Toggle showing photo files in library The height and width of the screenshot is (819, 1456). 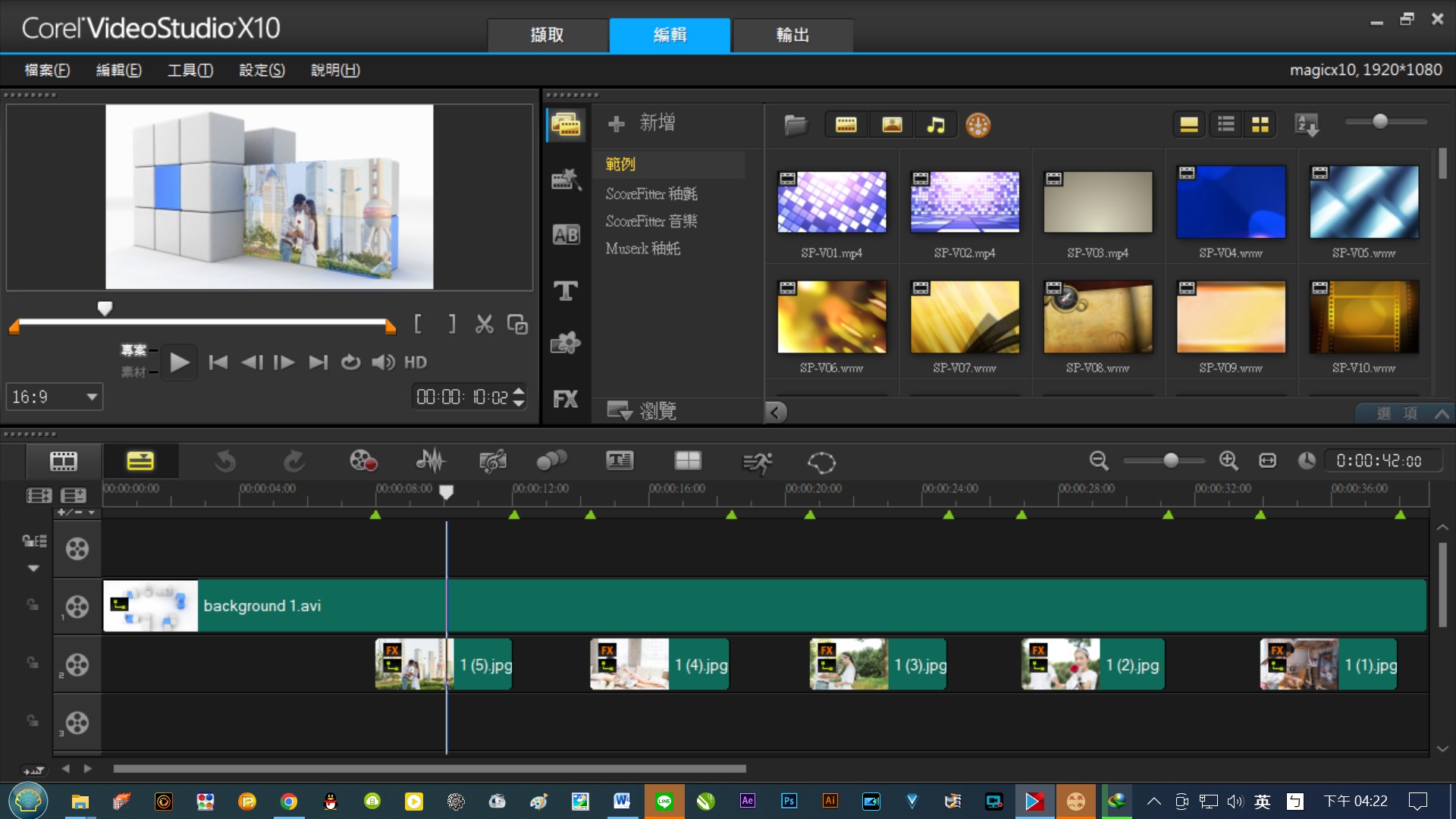click(x=892, y=125)
